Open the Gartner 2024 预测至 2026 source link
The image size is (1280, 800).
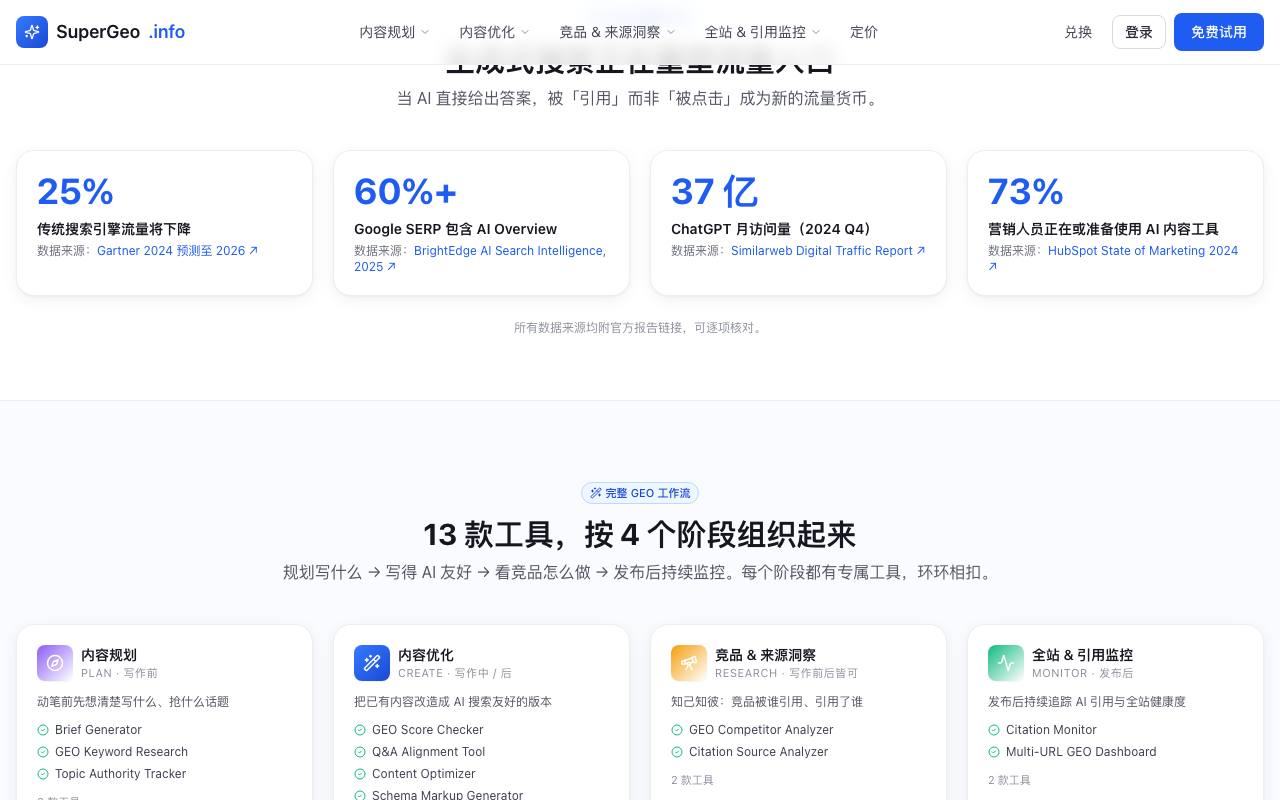(177, 251)
